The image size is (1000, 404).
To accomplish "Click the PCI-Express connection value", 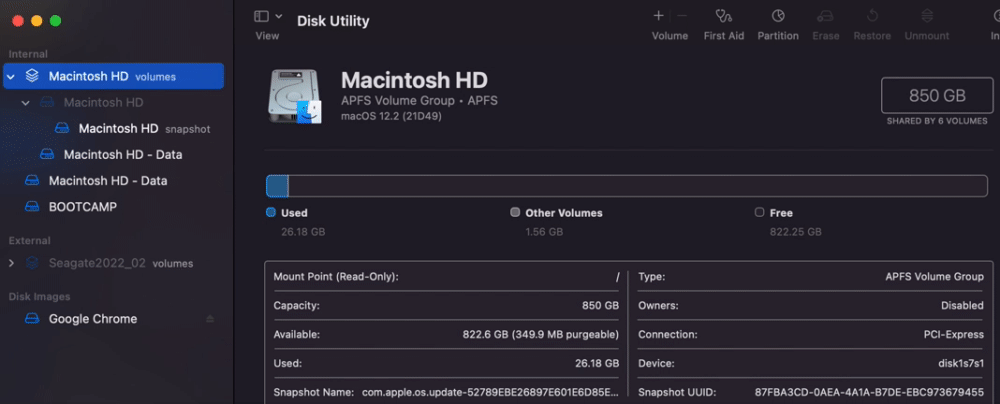I will coord(952,334).
